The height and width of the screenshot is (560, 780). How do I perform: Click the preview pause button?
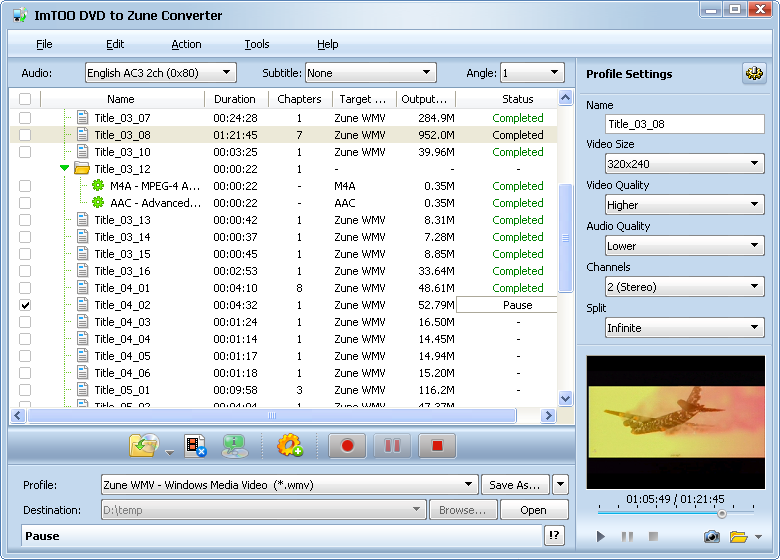click(627, 536)
